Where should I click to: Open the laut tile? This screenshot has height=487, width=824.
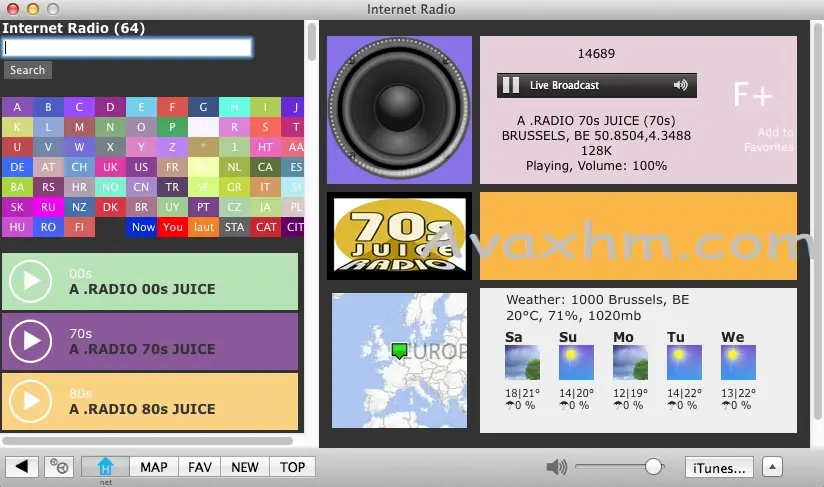[203, 227]
